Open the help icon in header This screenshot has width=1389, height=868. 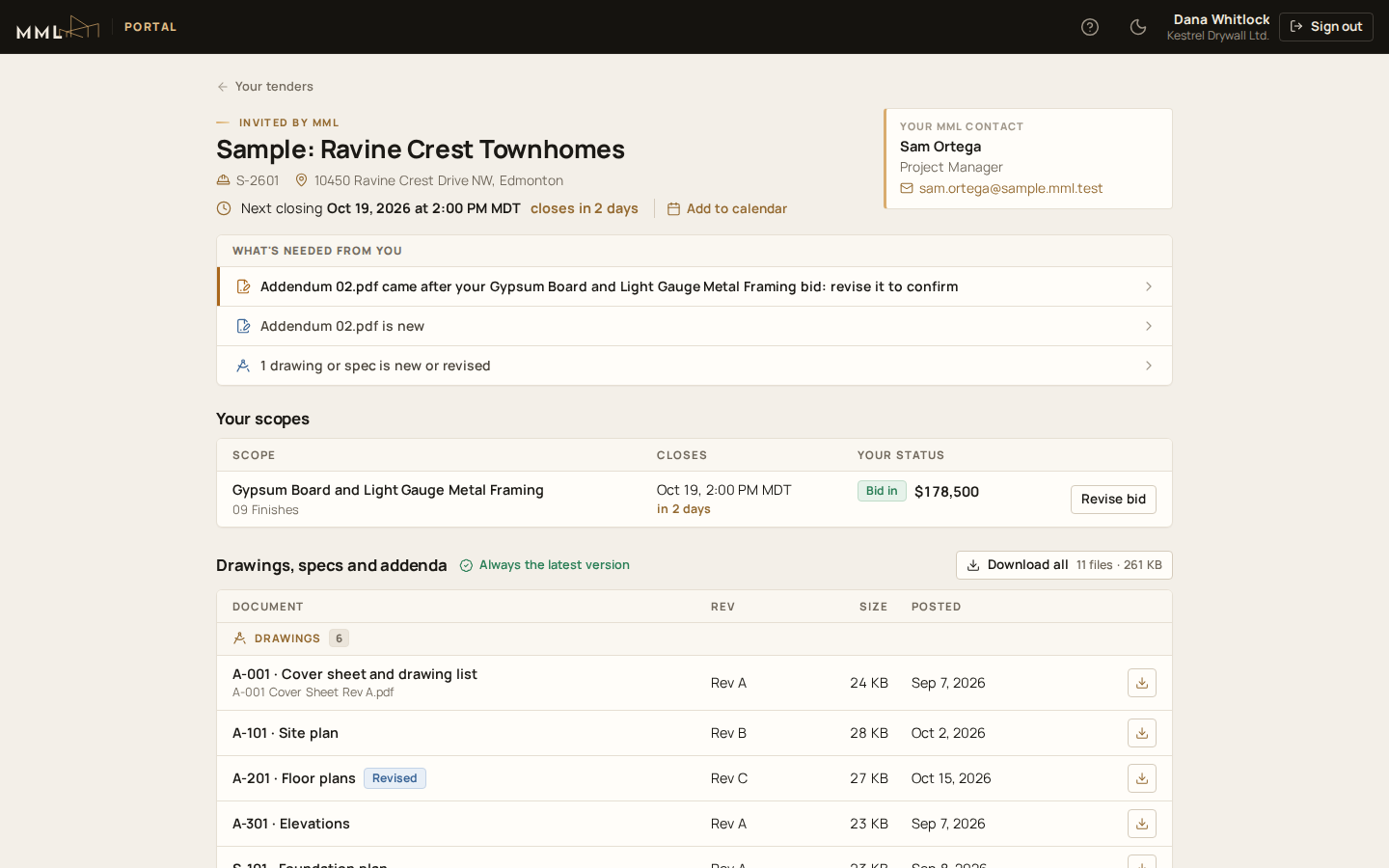tap(1090, 27)
